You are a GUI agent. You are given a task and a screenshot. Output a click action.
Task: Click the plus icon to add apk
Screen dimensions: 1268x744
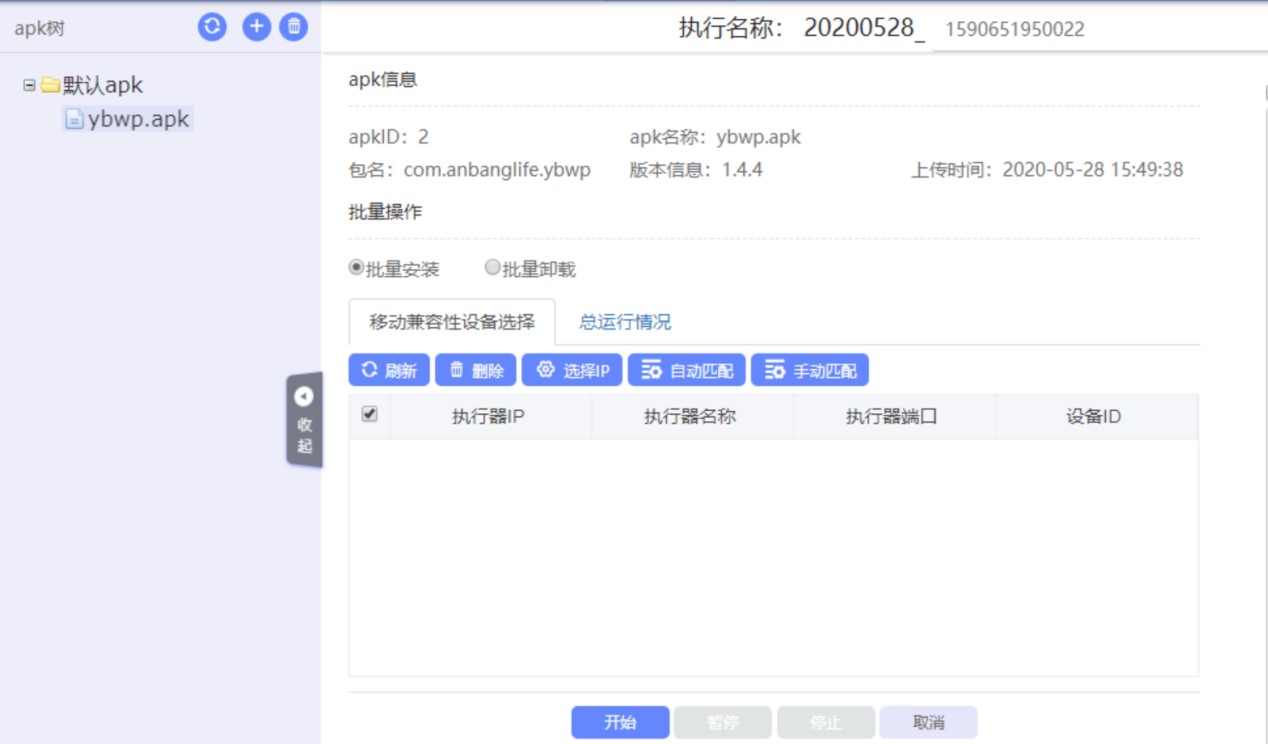257,27
